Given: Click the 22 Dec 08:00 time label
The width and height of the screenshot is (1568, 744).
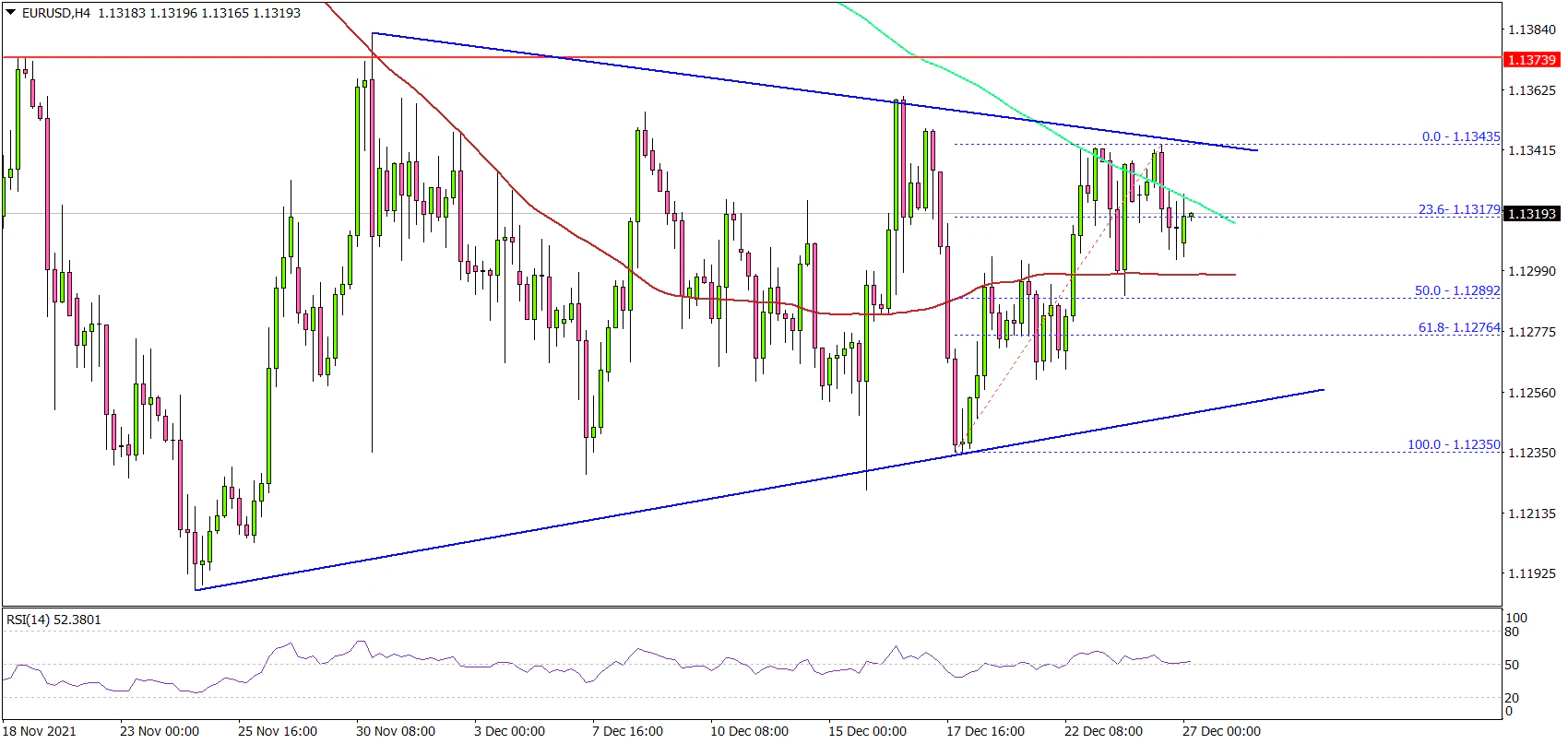Looking at the screenshot, I should click(x=1103, y=731).
